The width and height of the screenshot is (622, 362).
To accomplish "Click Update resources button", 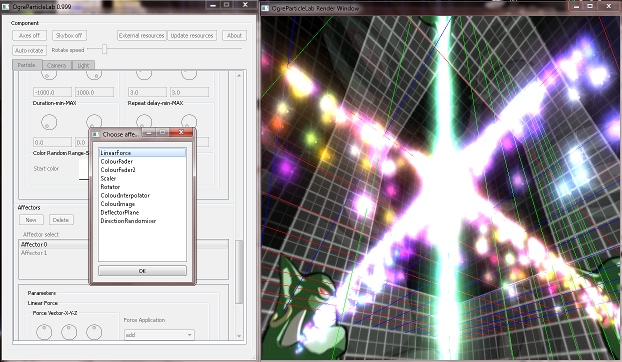I will pos(192,36).
